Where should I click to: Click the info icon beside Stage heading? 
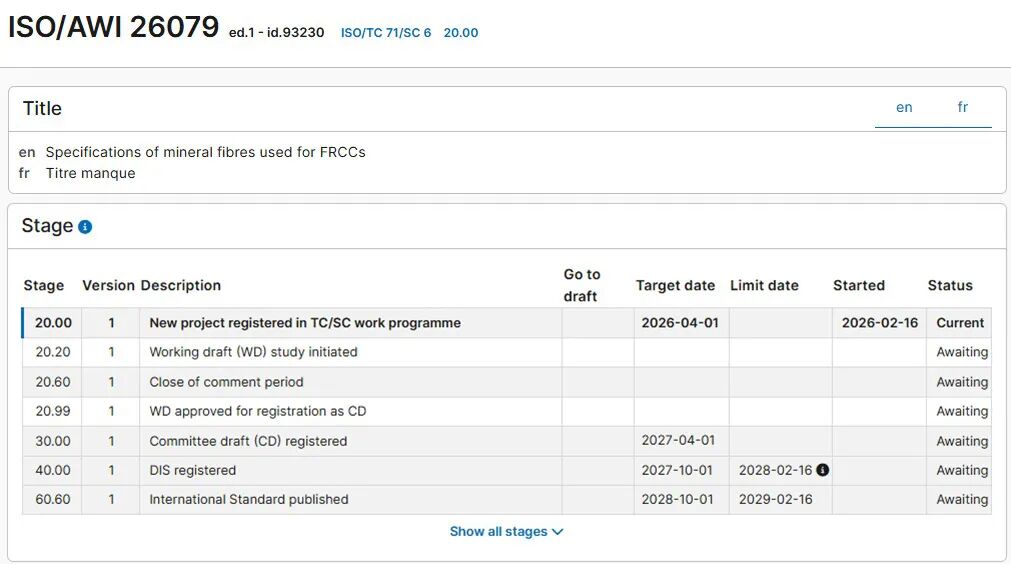85,227
